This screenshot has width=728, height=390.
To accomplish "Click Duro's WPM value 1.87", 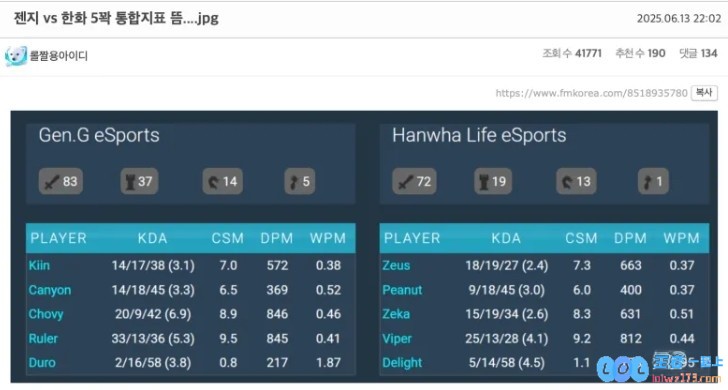I will pos(328,363).
